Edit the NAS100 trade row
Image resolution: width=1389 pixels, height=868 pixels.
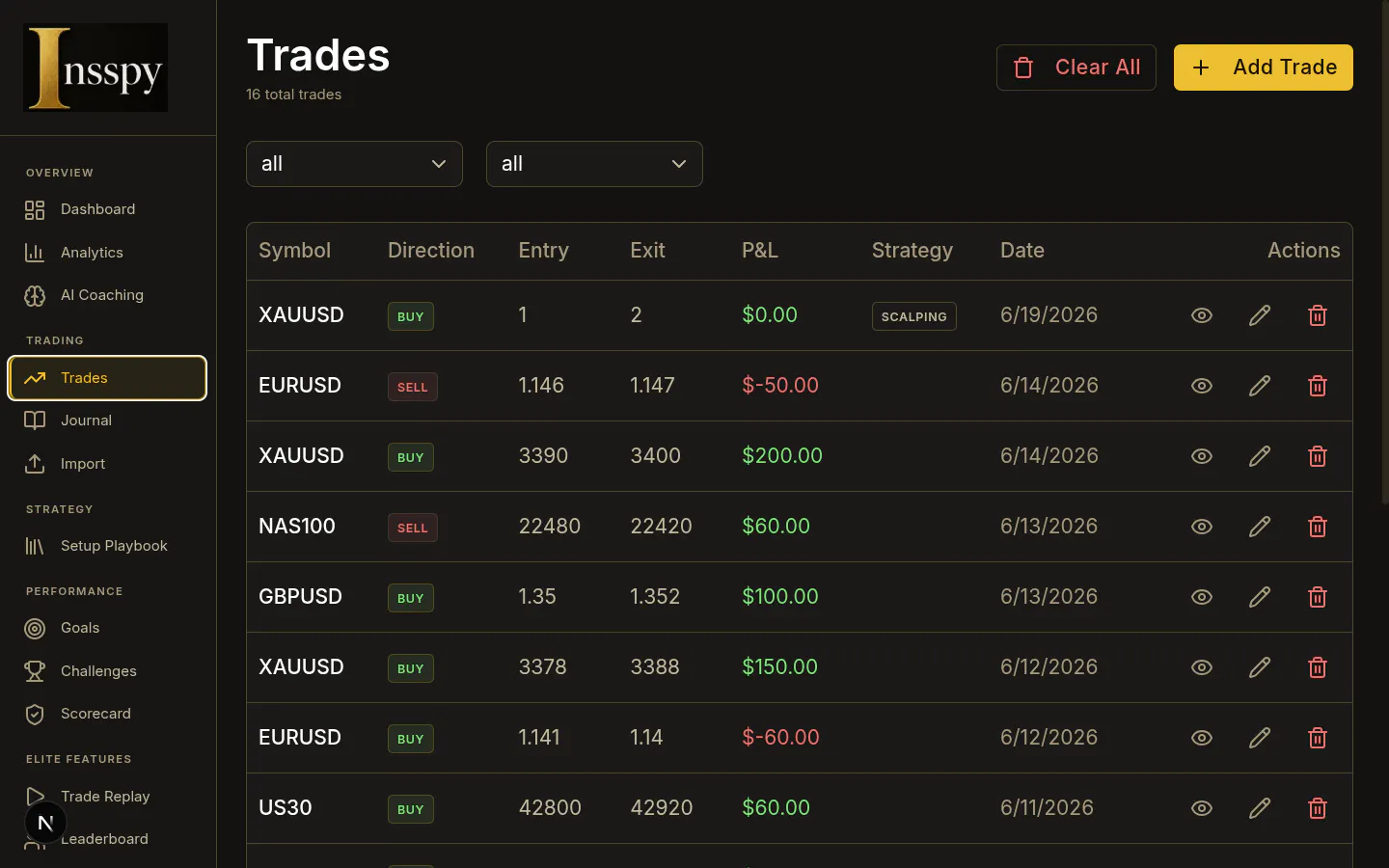(1260, 527)
